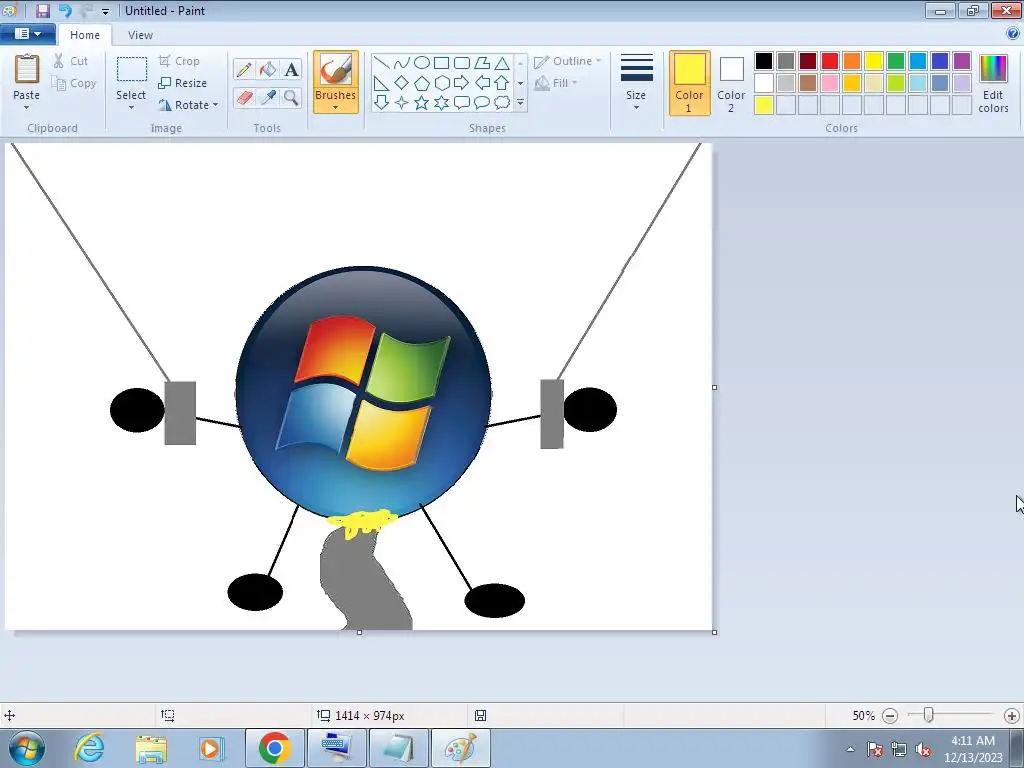Image resolution: width=1024 pixels, height=768 pixels.
Task: Select the Magnifier tool
Action: pyautogui.click(x=291, y=97)
